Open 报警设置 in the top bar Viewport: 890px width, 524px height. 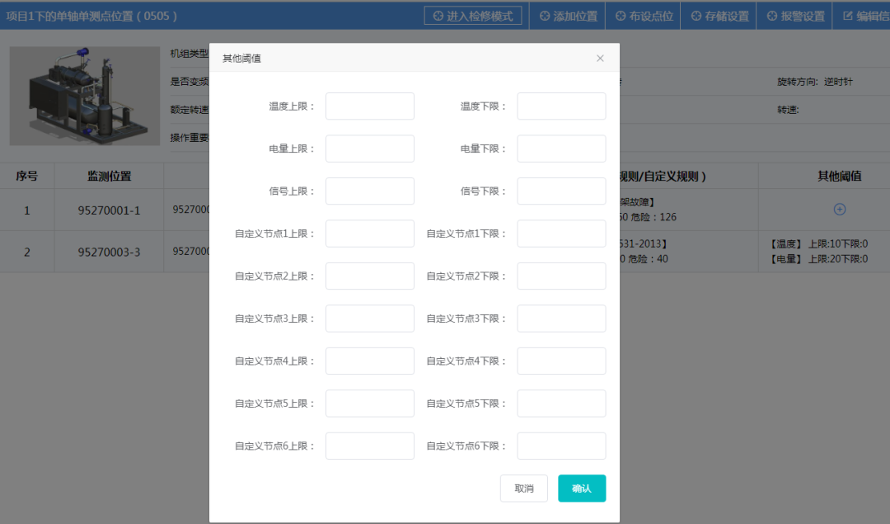(796, 16)
